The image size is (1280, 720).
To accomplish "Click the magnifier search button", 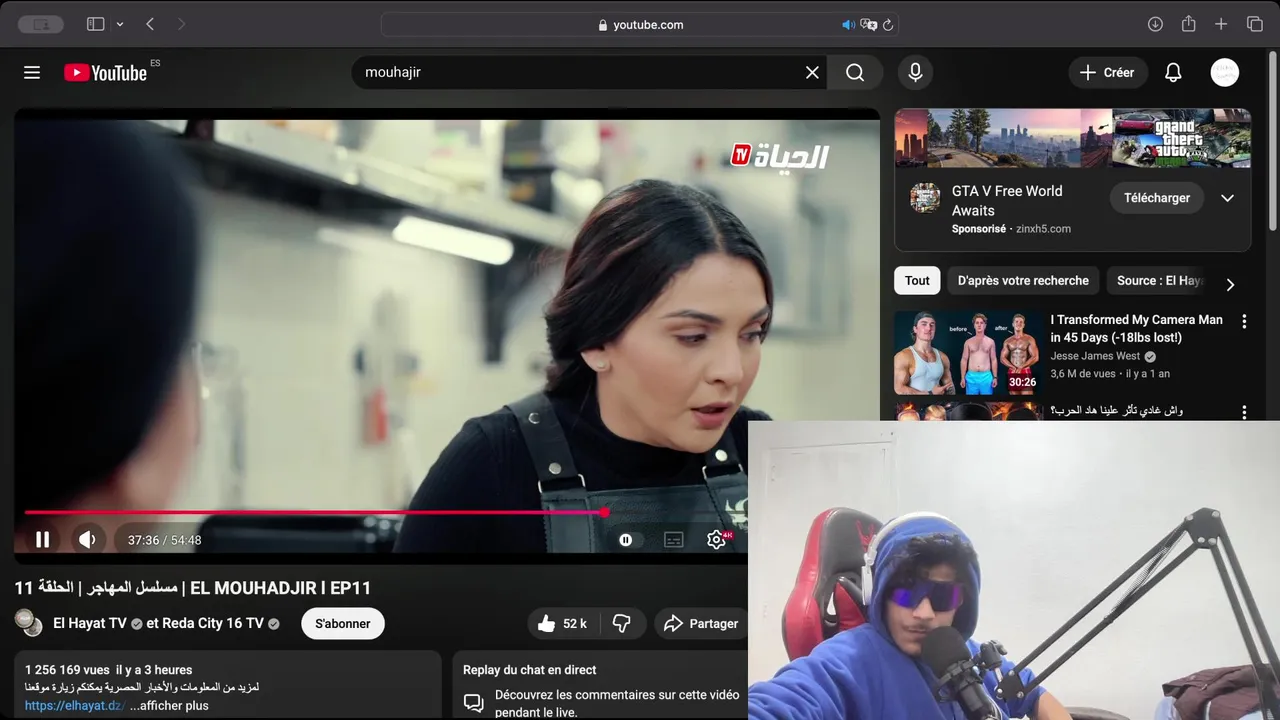I will coord(855,72).
